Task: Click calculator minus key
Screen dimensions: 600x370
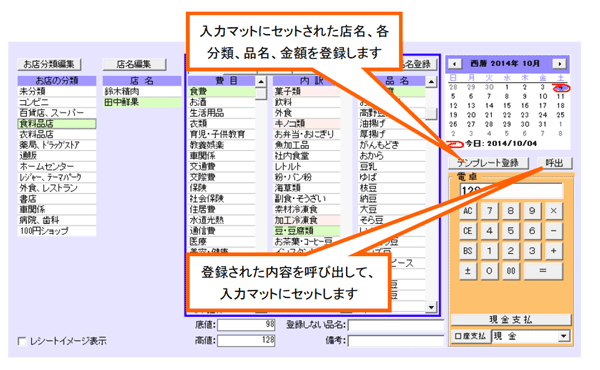Action: (x=554, y=231)
